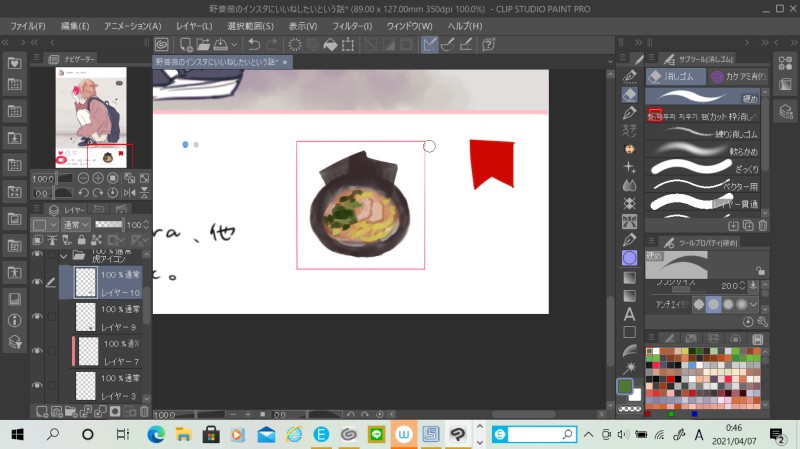
Task: Choose the 練り消しゴム eraser brush
Action: (x=703, y=133)
